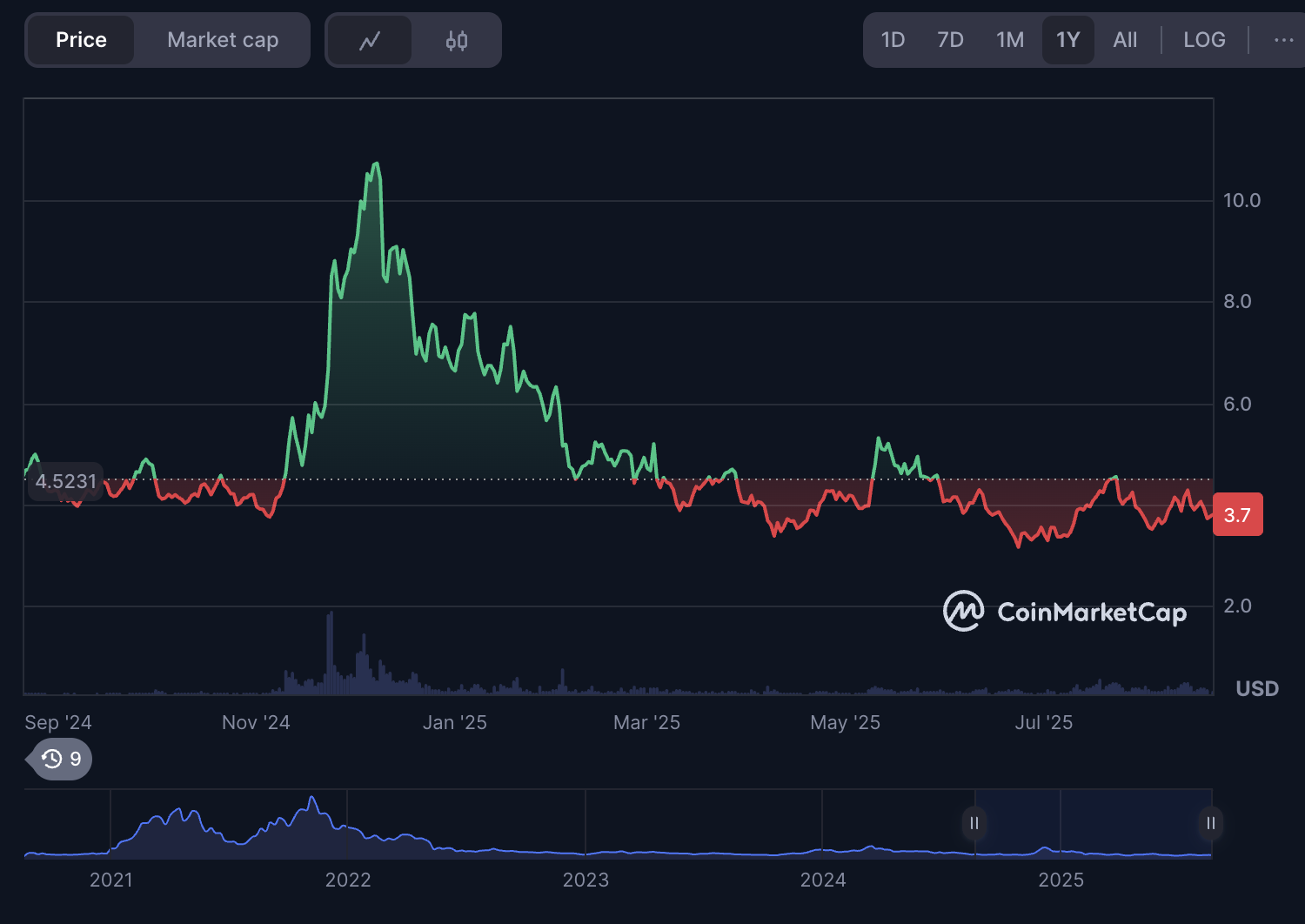The height and width of the screenshot is (924, 1305).
Task: Click the 2.0 axis label
Action: tap(1237, 606)
